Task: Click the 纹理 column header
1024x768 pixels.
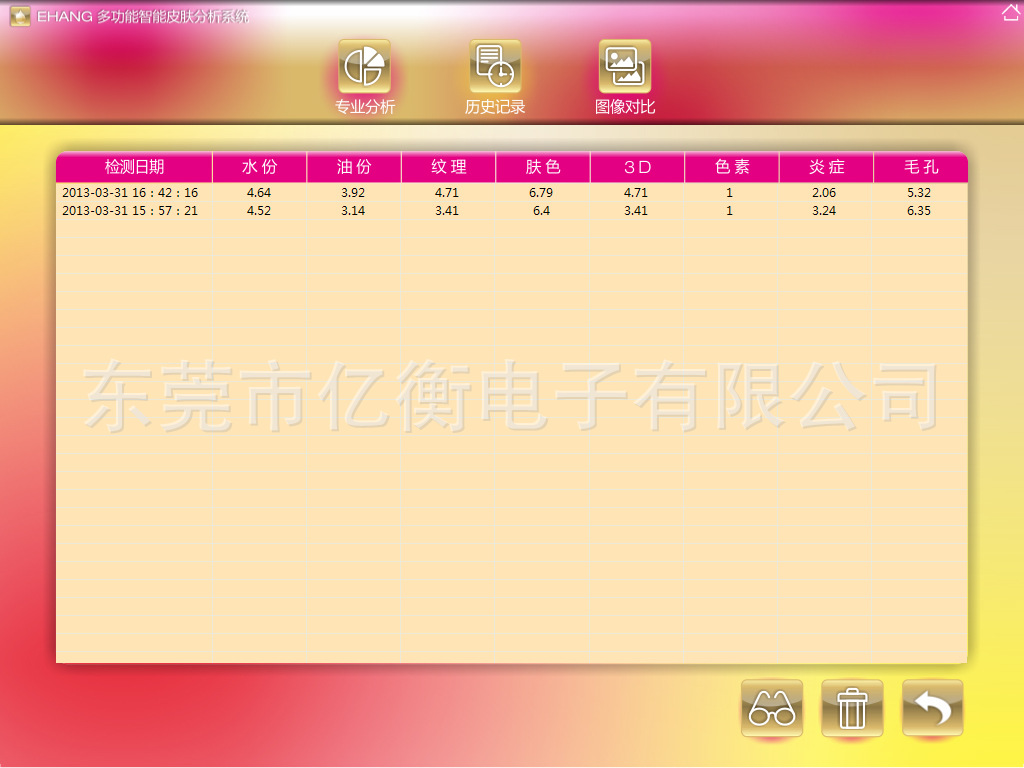Action: pos(448,167)
